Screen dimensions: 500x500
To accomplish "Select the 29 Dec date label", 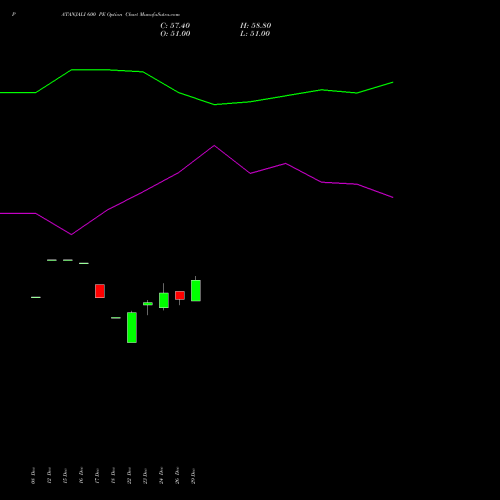I will [x=193, y=476].
